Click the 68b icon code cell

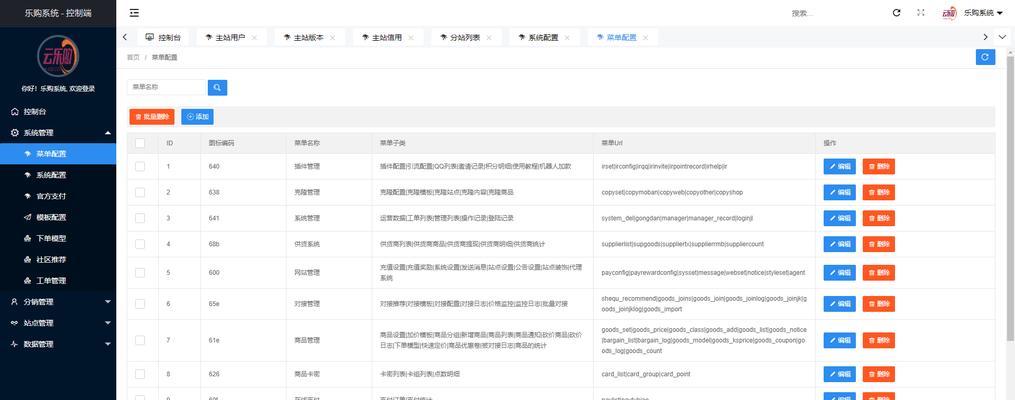click(x=243, y=244)
